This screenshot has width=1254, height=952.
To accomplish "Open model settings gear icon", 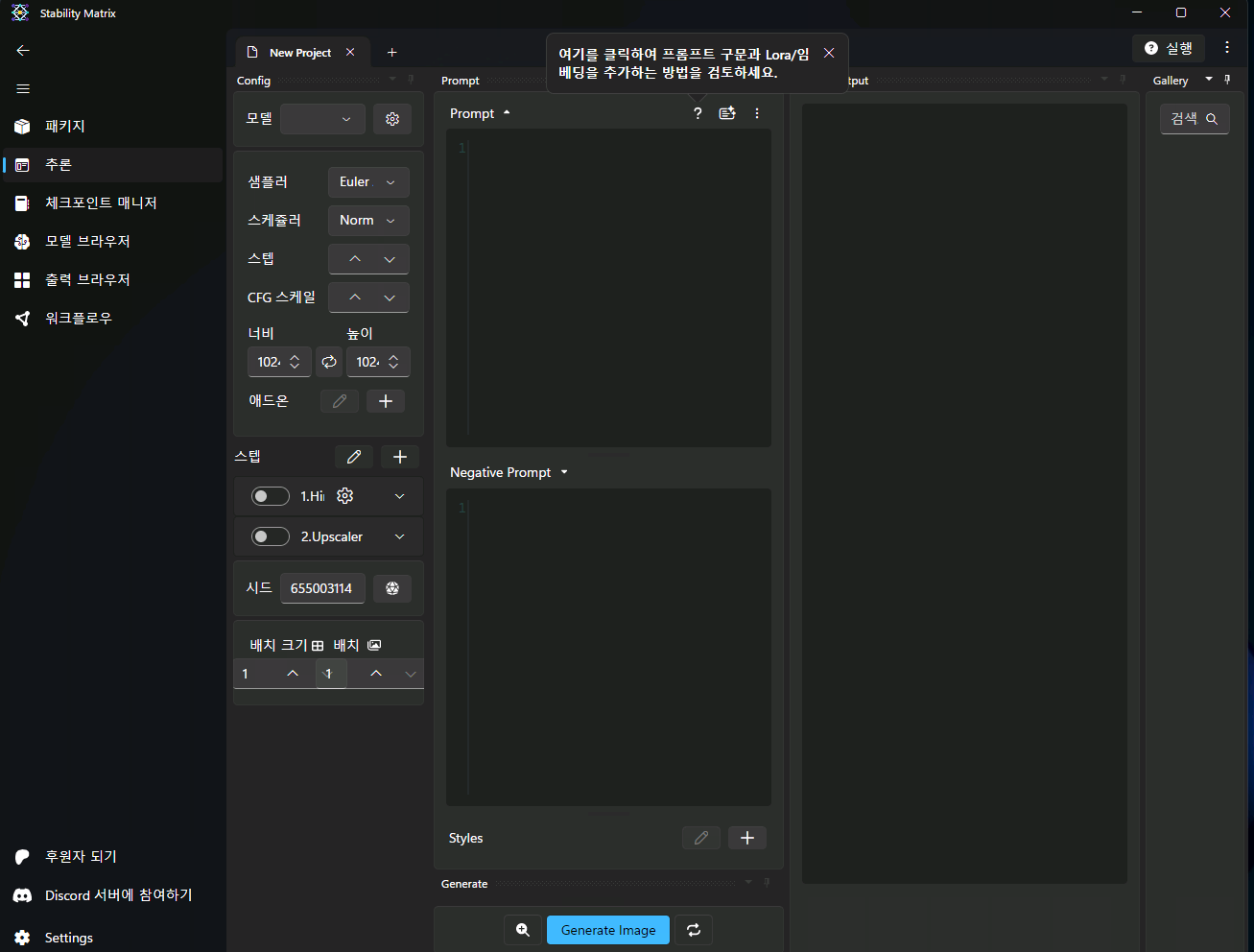I will (x=392, y=119).
